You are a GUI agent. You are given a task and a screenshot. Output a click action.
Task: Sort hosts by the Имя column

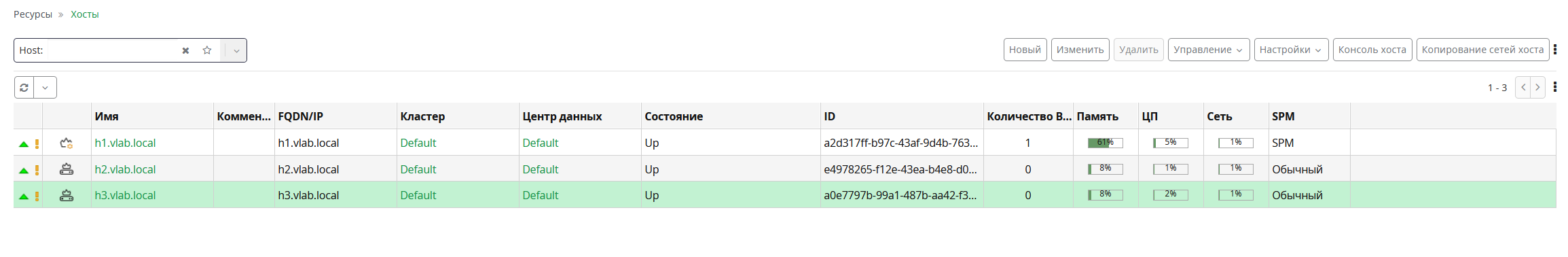coord(107,116)
